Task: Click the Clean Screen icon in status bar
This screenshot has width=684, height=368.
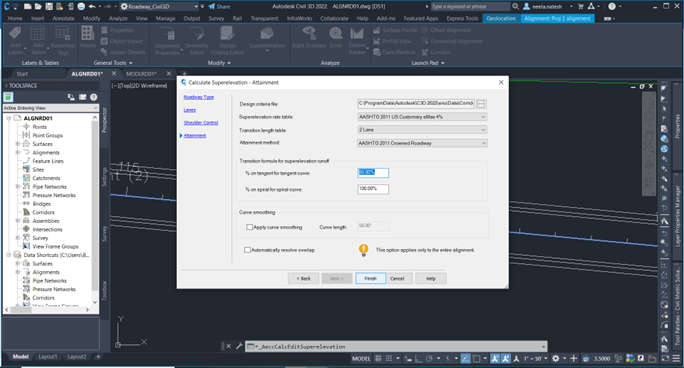Action: 665,358
